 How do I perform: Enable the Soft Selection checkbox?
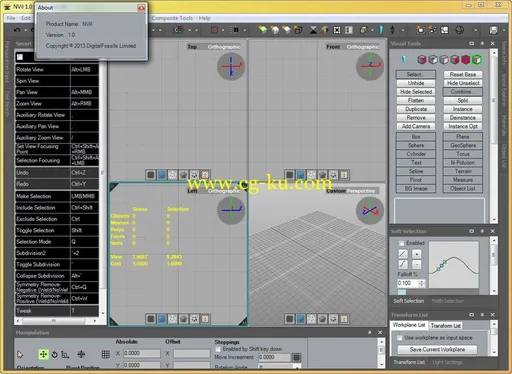[402, 243]
